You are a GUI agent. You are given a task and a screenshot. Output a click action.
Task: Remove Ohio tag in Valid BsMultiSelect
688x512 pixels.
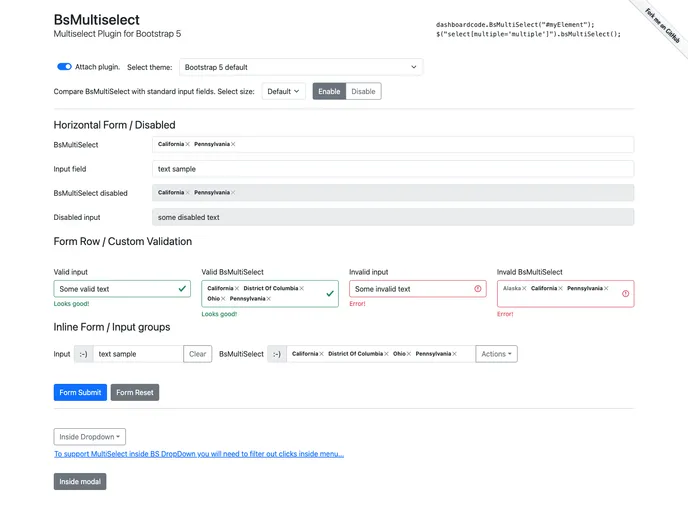click(223, 299)
